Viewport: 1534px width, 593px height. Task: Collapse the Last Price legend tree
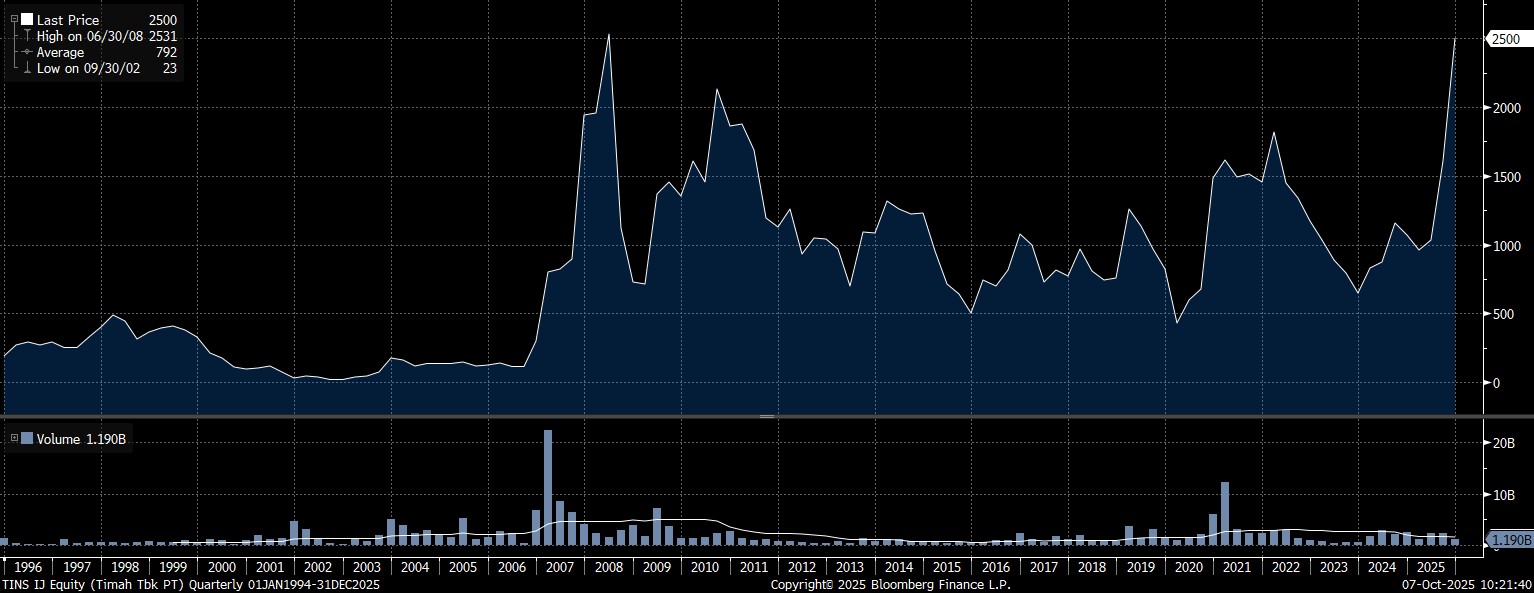pos(14,19)
